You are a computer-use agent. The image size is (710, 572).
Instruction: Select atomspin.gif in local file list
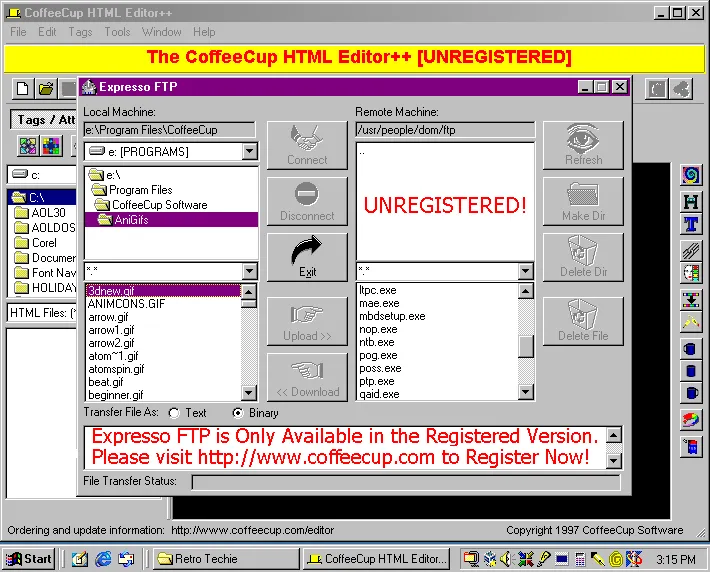[116, 369]
